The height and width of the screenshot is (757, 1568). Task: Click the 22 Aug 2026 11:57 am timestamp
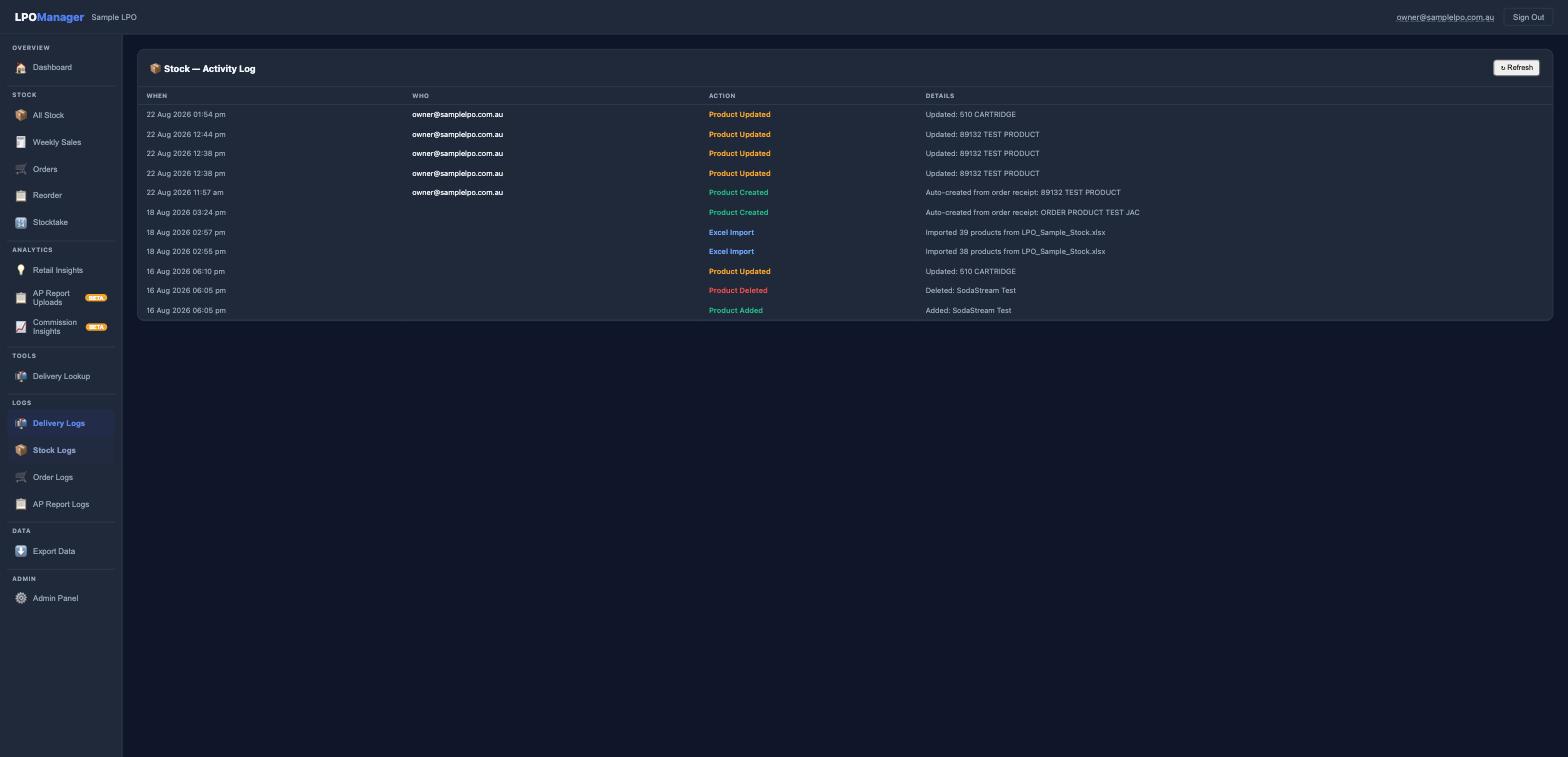pos(185,193)
